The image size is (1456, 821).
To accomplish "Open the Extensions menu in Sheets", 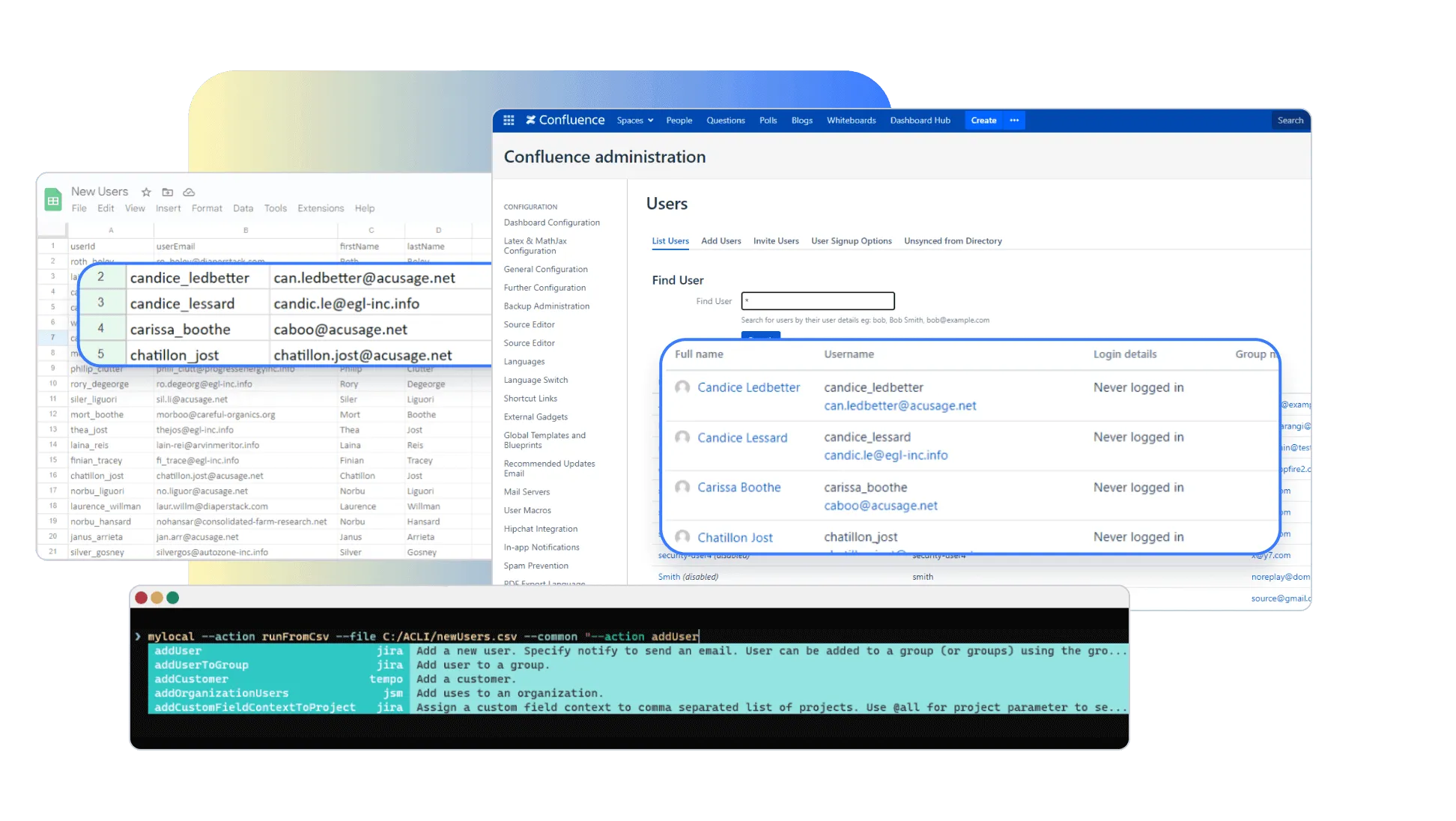I will click(x=321, y=208).
